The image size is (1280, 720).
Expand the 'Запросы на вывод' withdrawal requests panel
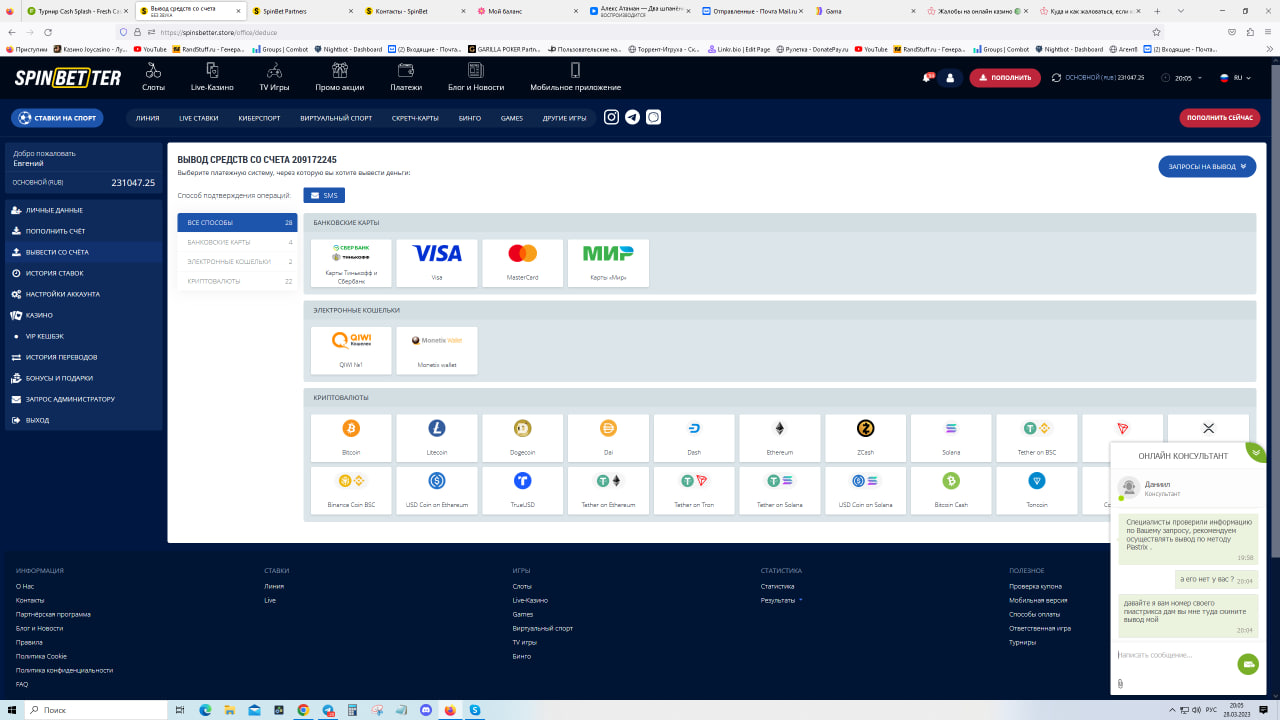pos(1207,167)
